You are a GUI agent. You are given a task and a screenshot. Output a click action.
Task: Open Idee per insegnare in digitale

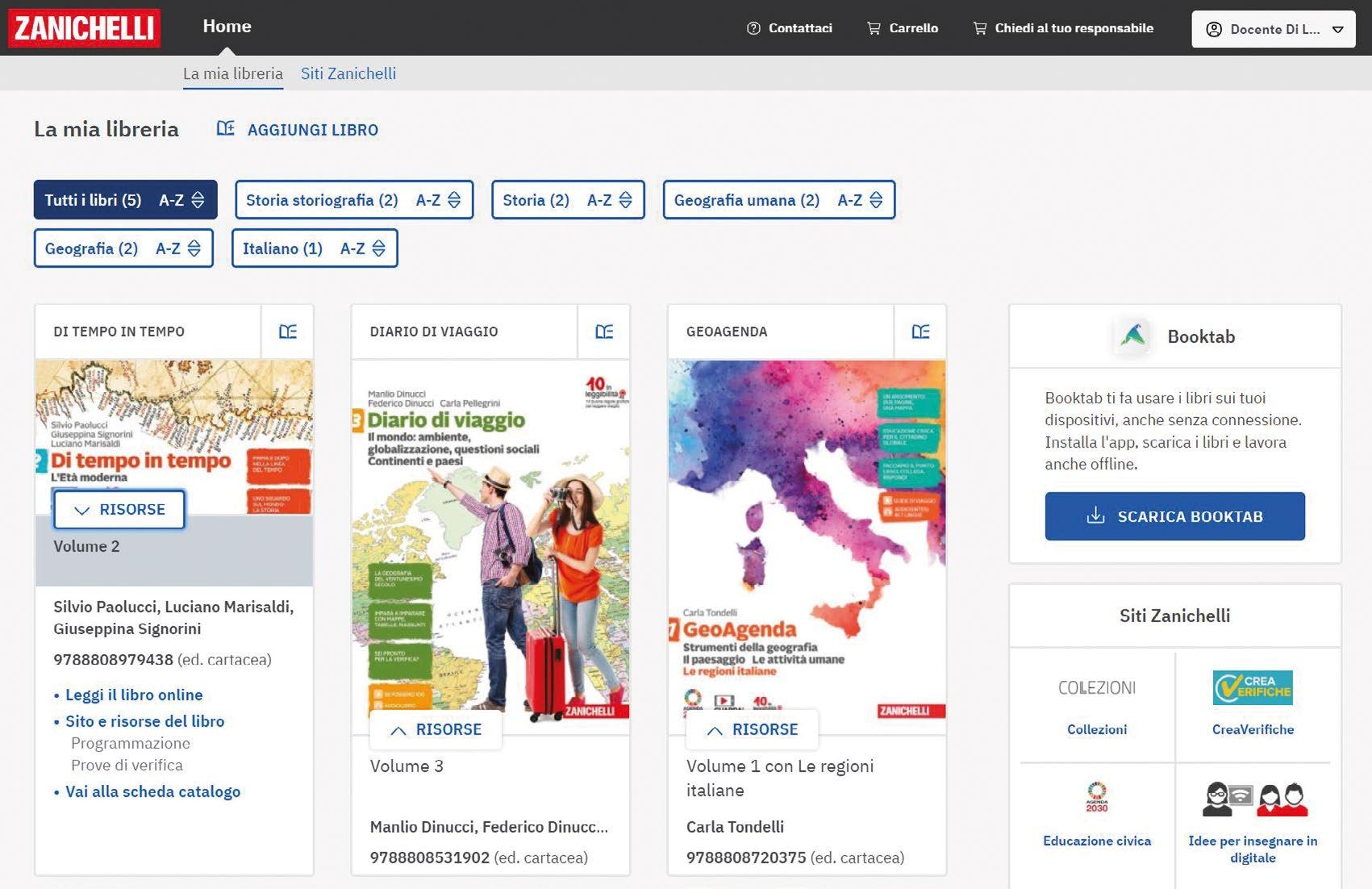(1253, 849)
